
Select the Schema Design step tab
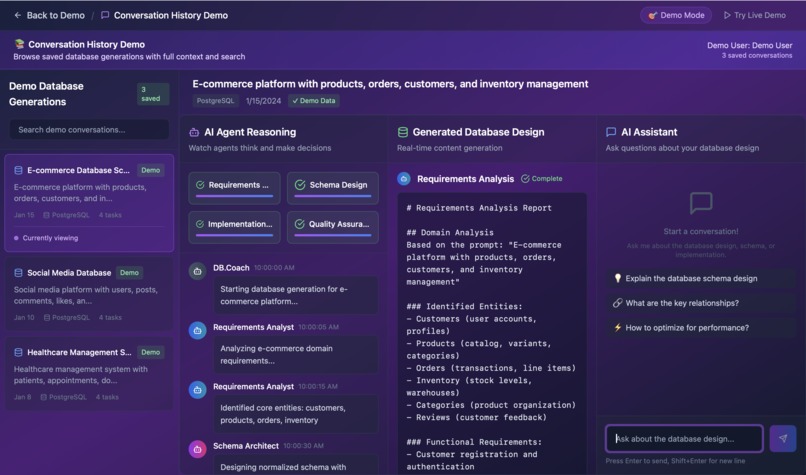pos(333,188)
